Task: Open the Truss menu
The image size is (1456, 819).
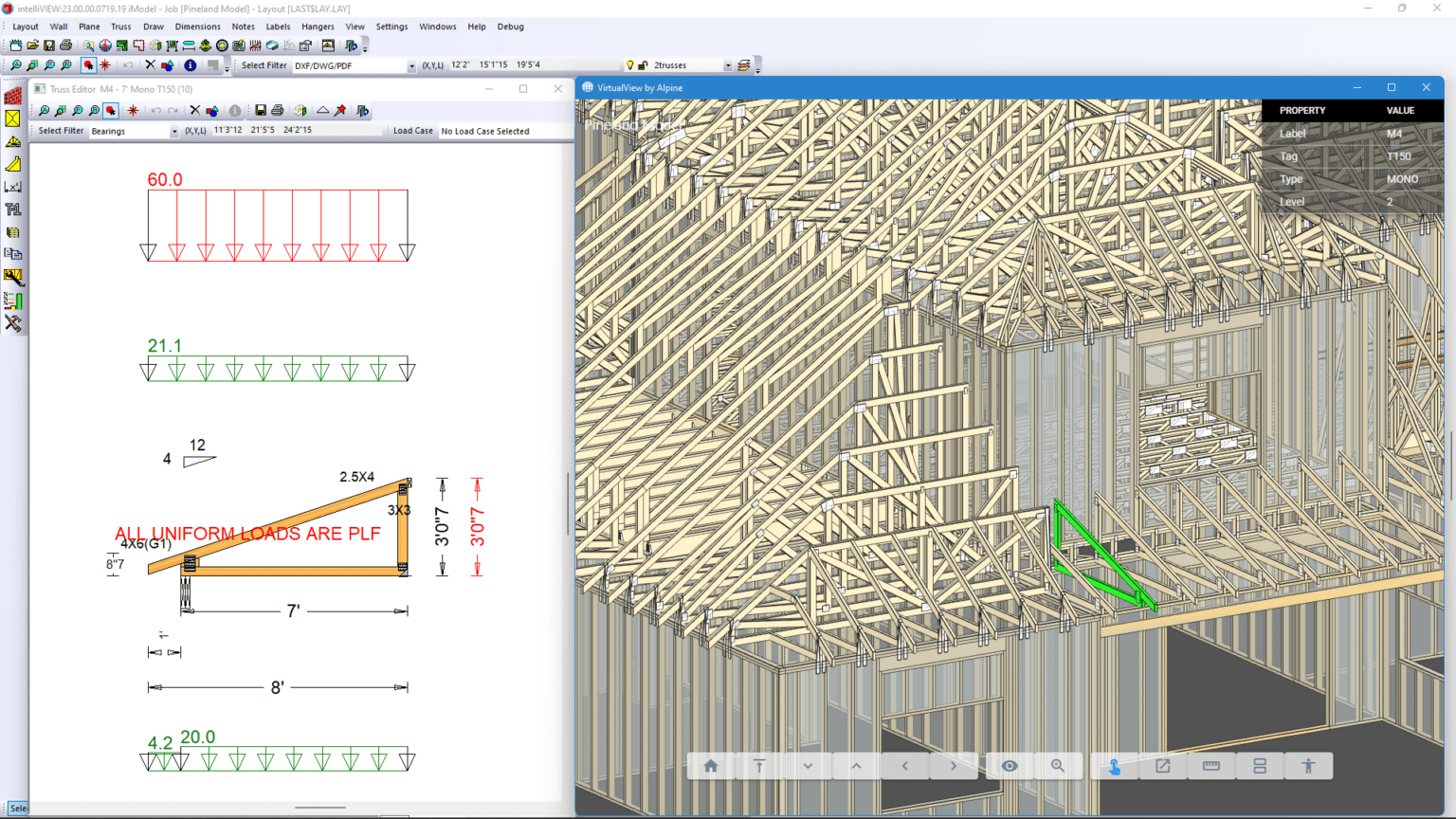Action: 120,27
